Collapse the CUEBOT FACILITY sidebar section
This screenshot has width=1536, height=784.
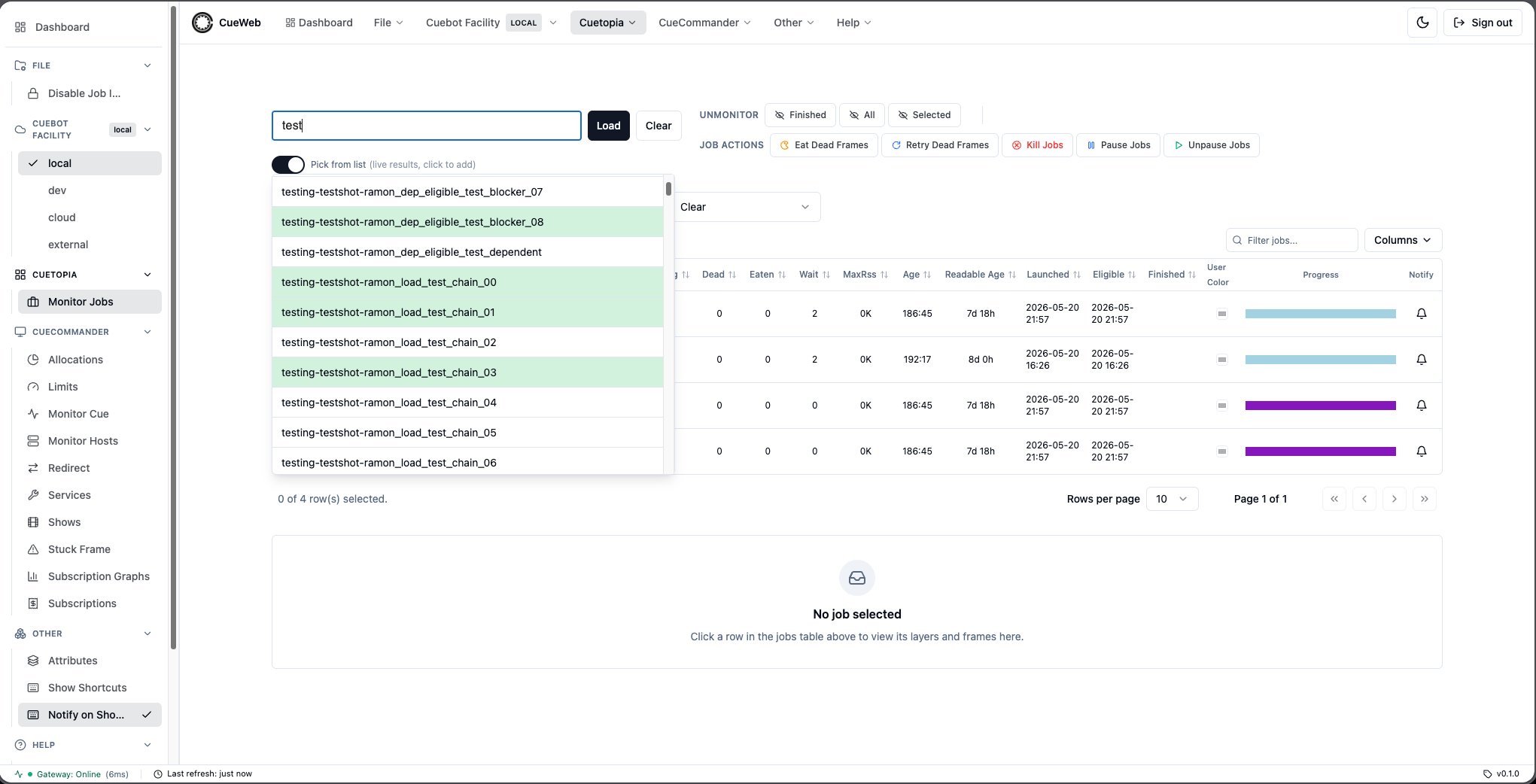148,129
